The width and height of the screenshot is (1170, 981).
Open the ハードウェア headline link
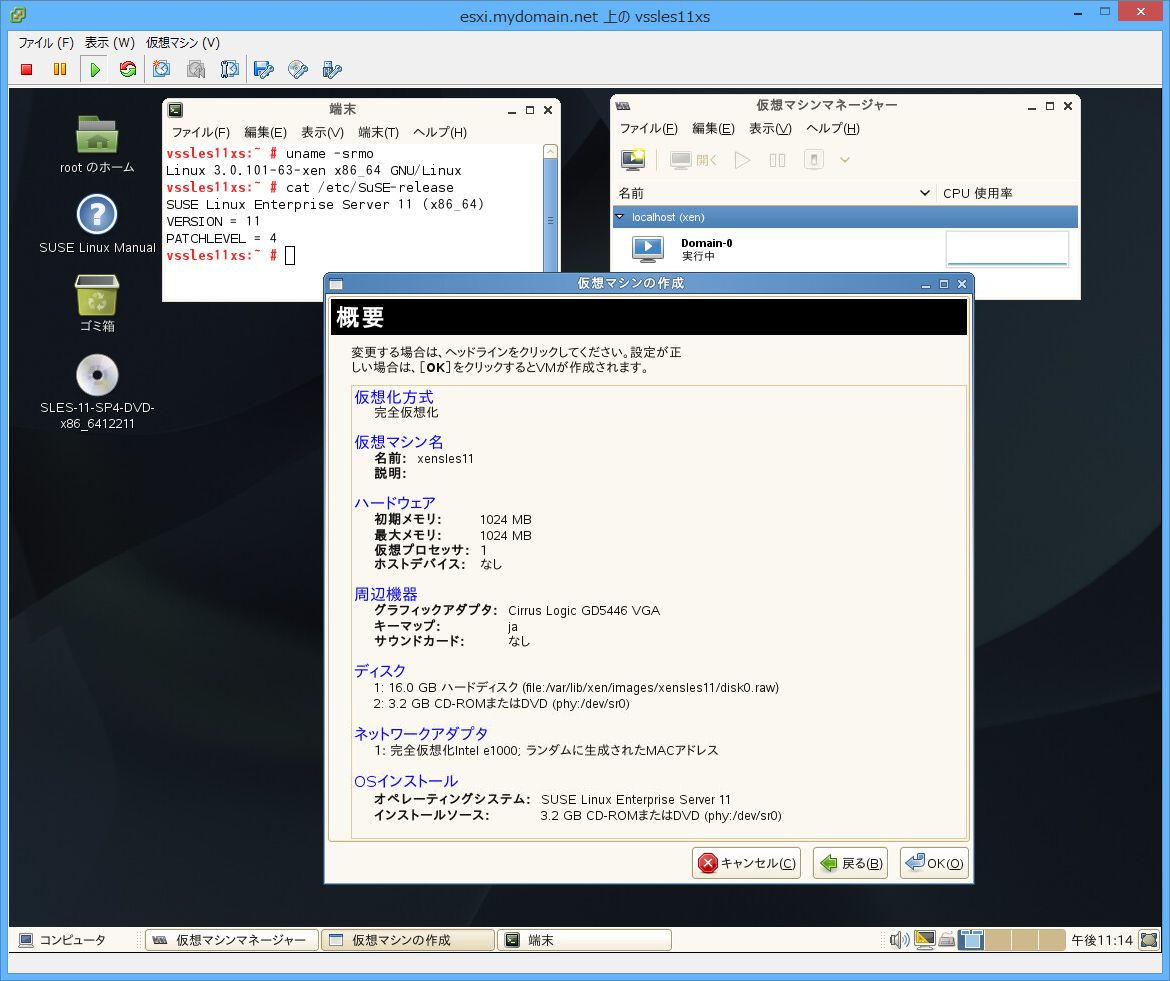(394, 503)
